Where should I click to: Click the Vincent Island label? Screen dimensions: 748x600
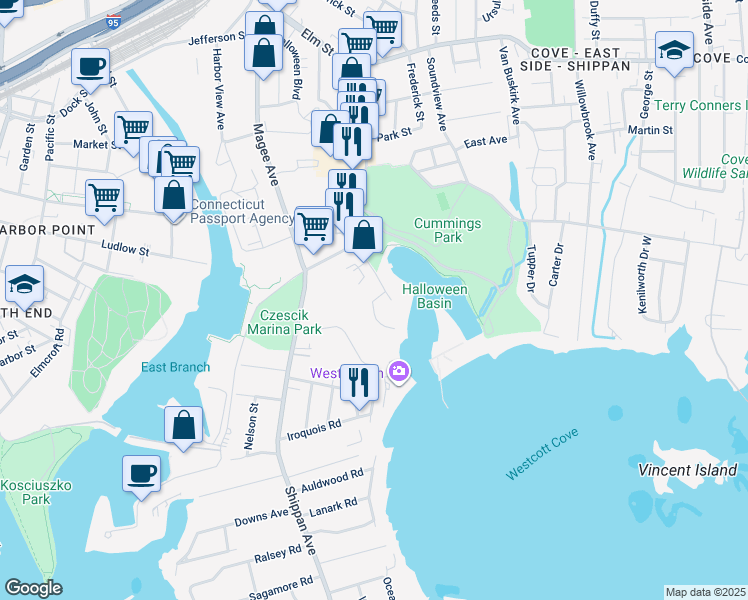click(688, 469)
